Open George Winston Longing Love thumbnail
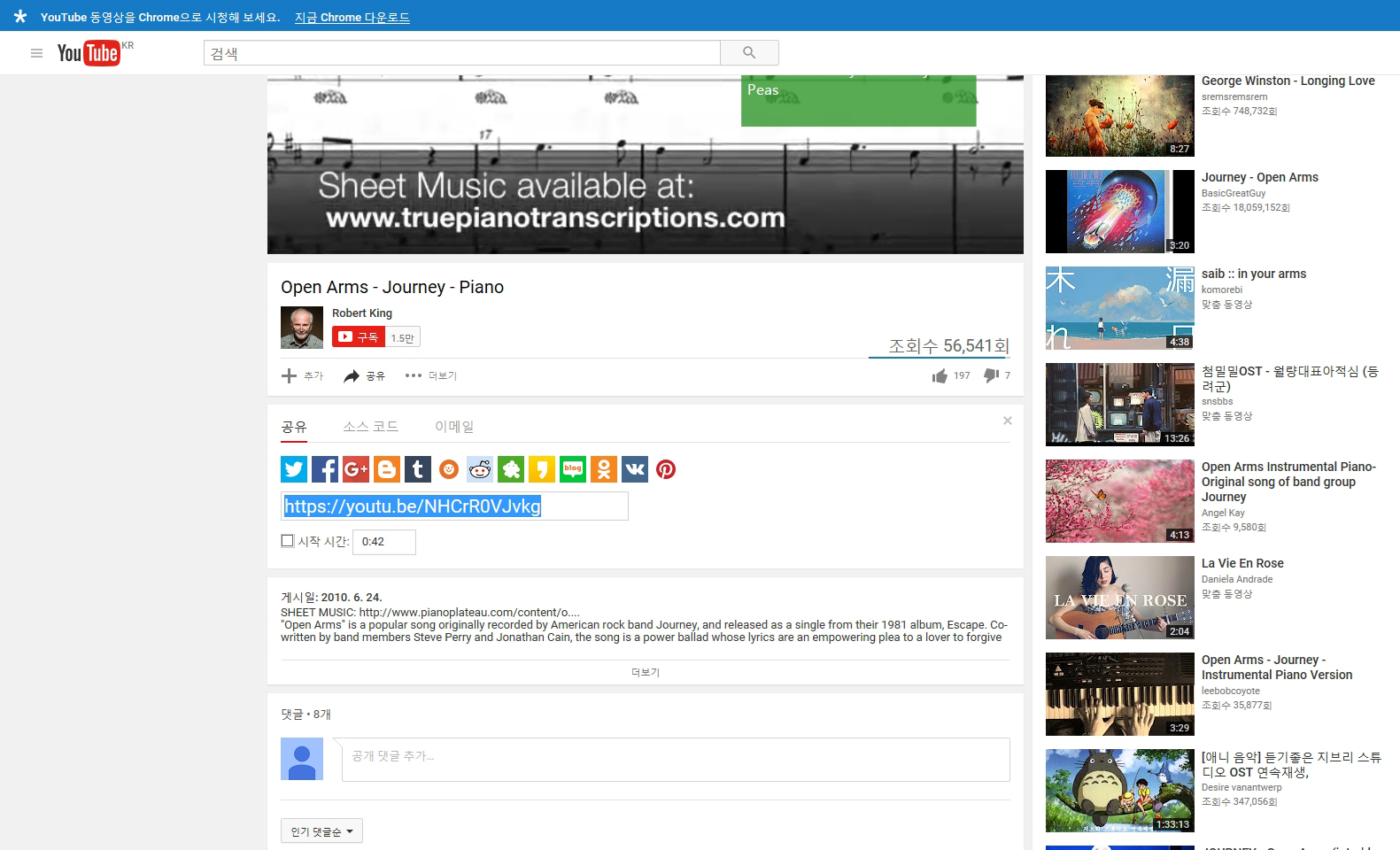 coord(1120,116)
